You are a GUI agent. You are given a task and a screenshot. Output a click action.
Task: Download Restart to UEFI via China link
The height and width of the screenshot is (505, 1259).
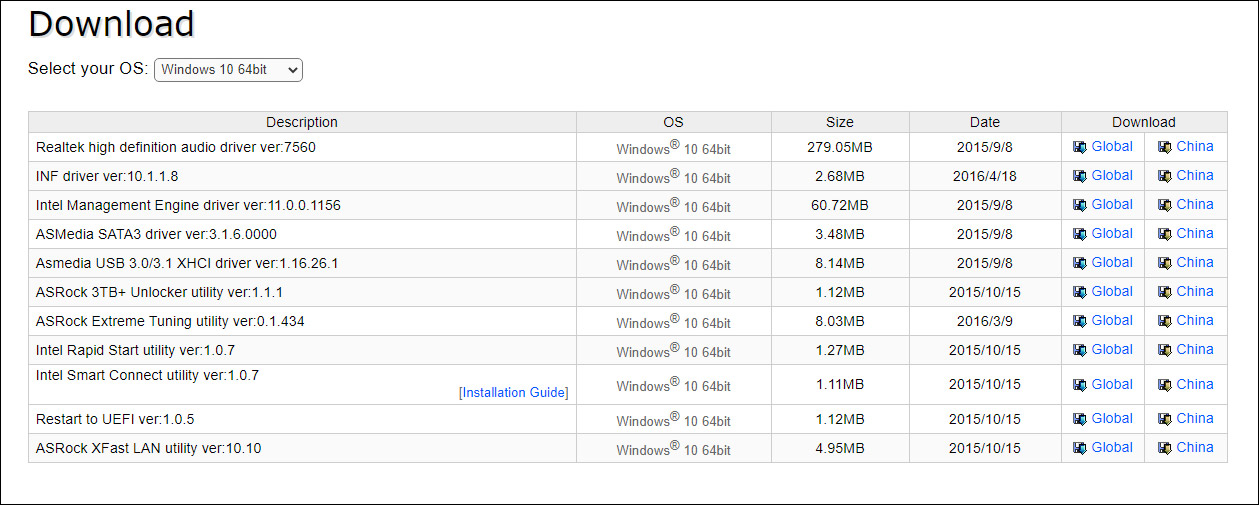[x=1195, y=418]
